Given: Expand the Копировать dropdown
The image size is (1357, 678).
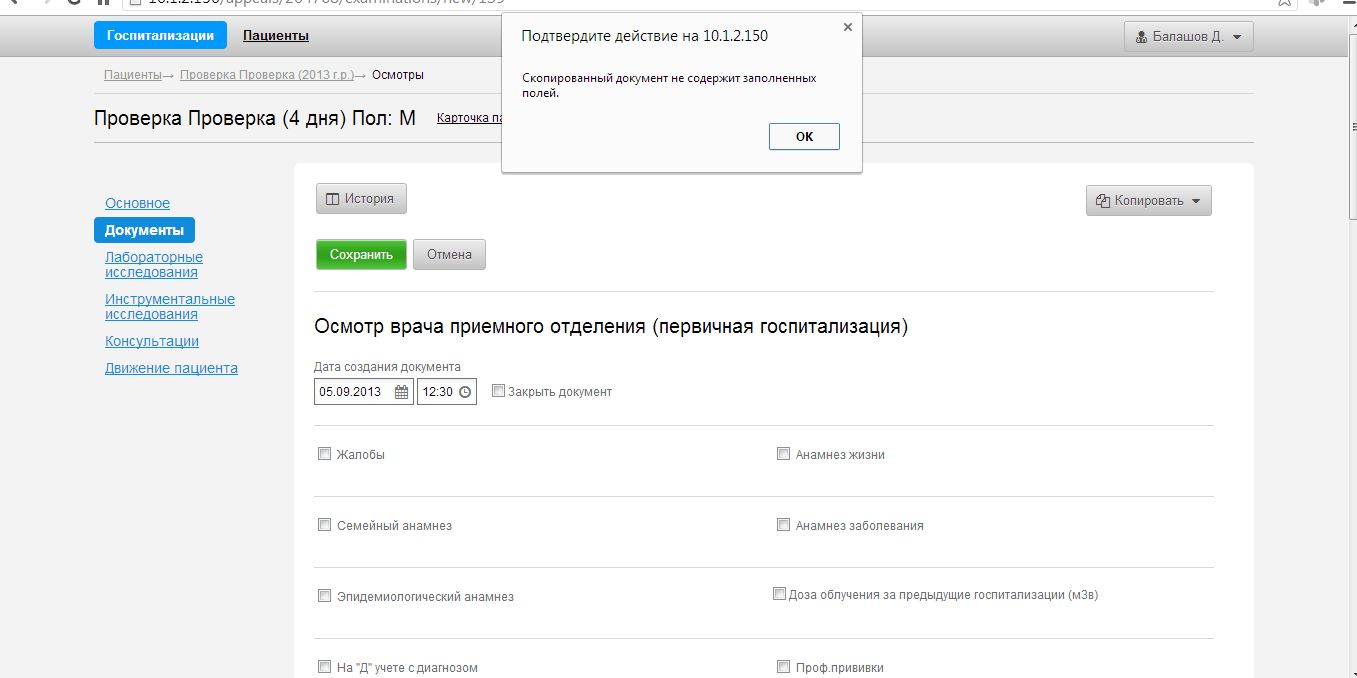Looking at the screenshot, I should (x=1149, y=200).
